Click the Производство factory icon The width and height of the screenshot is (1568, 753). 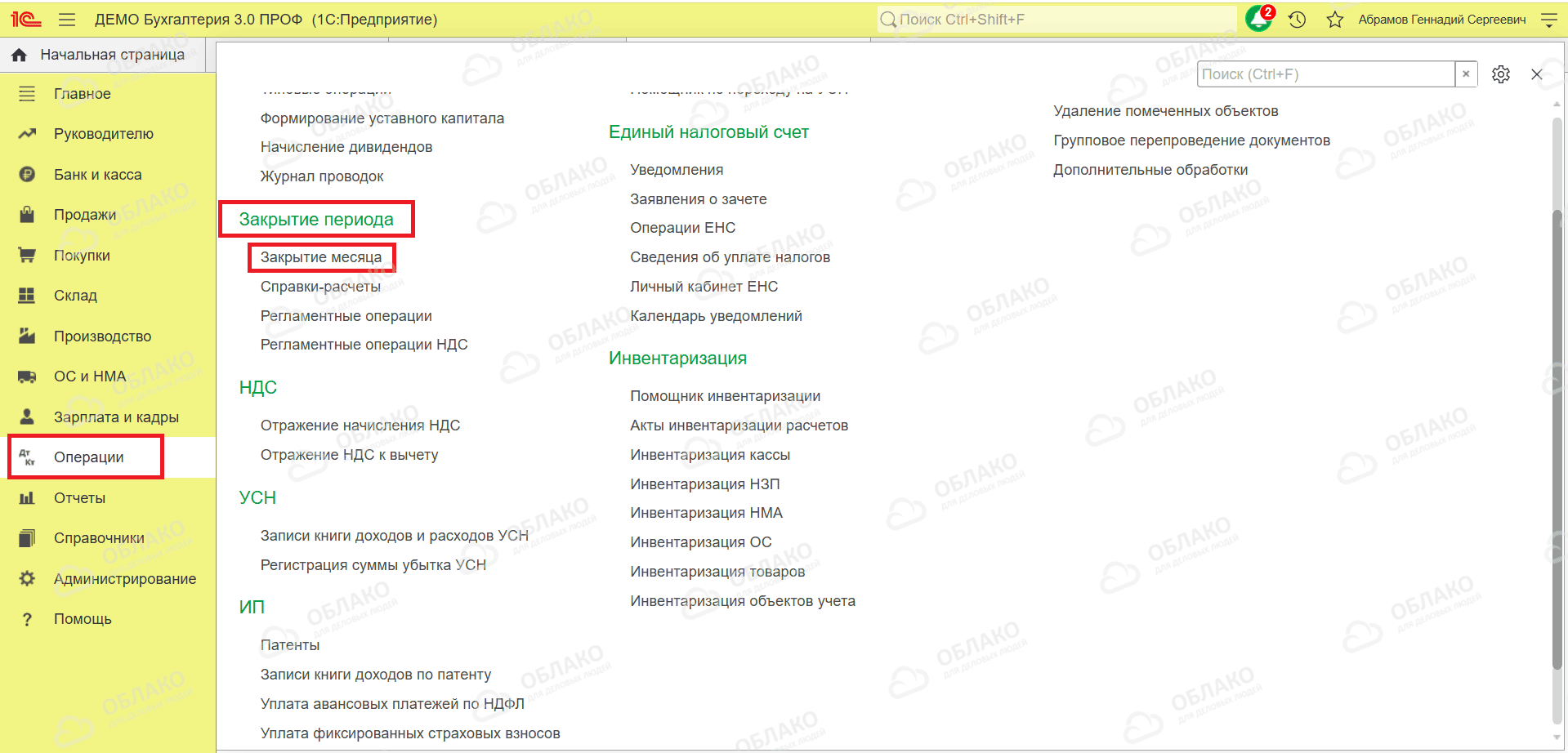point(27,336)
